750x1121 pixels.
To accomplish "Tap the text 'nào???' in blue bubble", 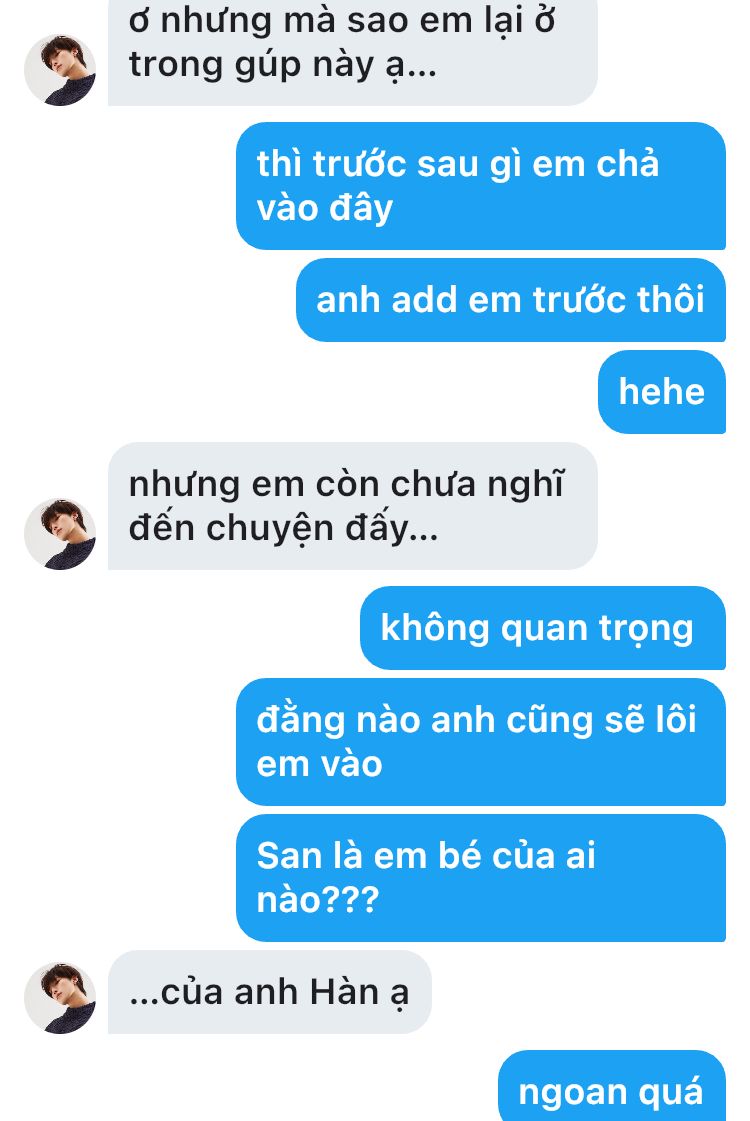I will (317, 899).
